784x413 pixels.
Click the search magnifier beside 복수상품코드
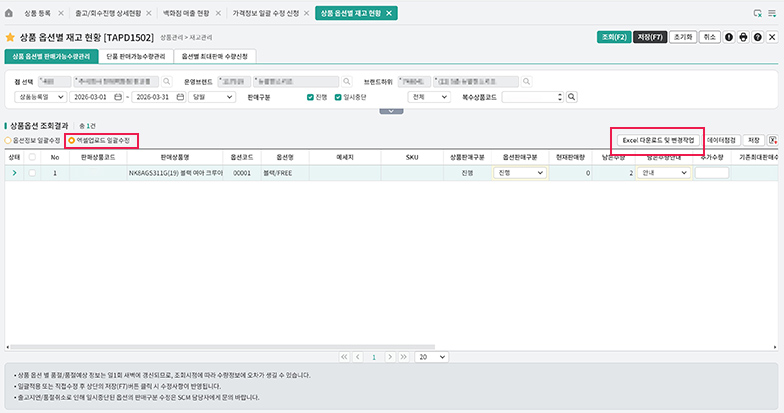[572, 97]
